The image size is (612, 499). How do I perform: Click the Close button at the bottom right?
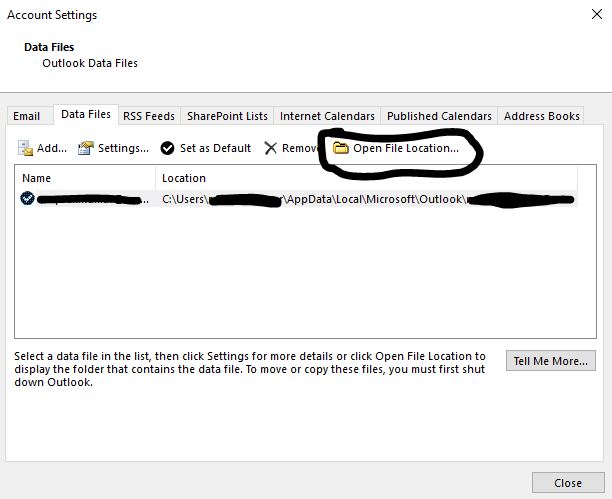pyautogui.click(x=567, y=482)
